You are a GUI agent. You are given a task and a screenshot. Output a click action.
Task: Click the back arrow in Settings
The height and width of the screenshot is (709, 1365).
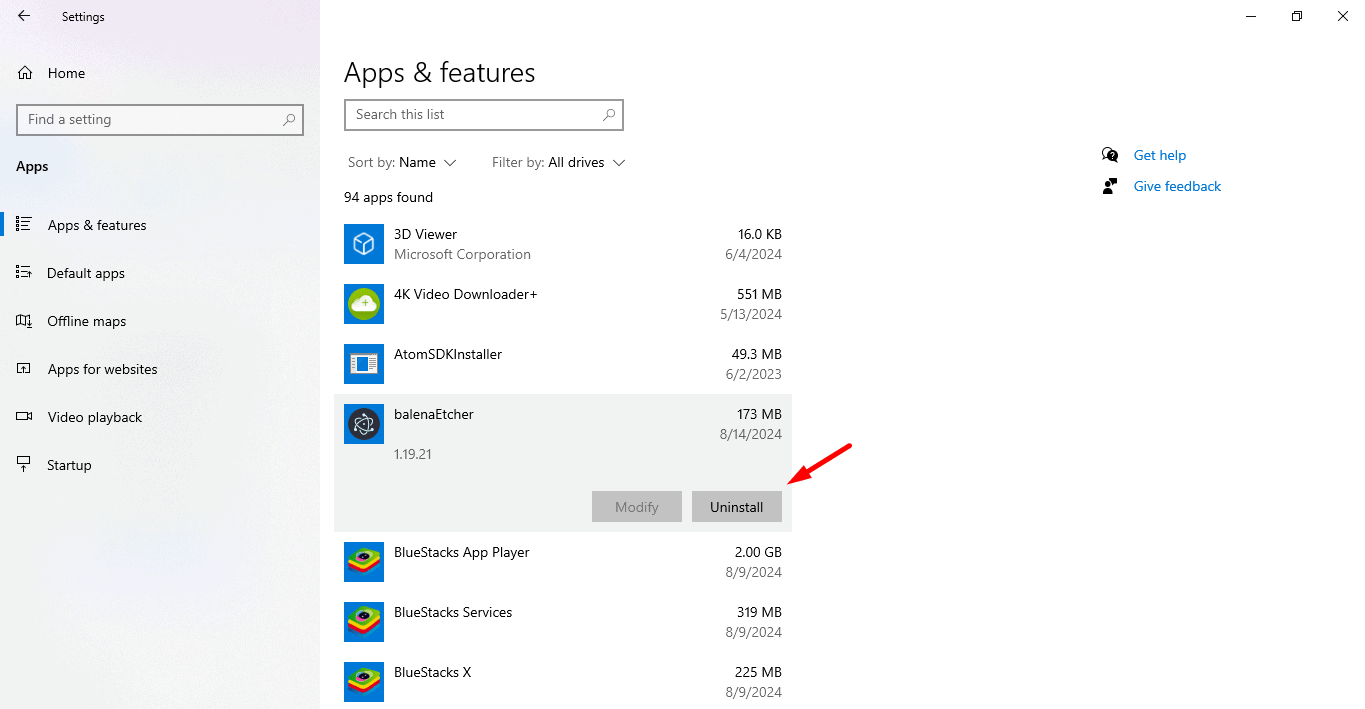(24, 16)
